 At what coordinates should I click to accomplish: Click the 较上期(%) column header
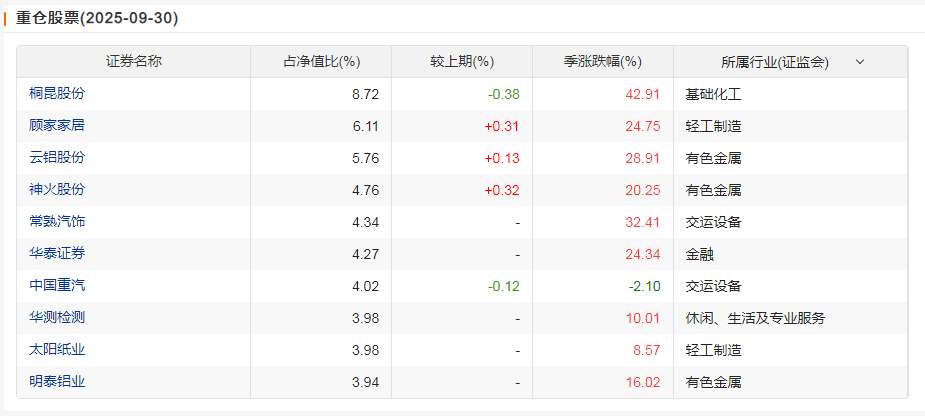tap(462, 62)
